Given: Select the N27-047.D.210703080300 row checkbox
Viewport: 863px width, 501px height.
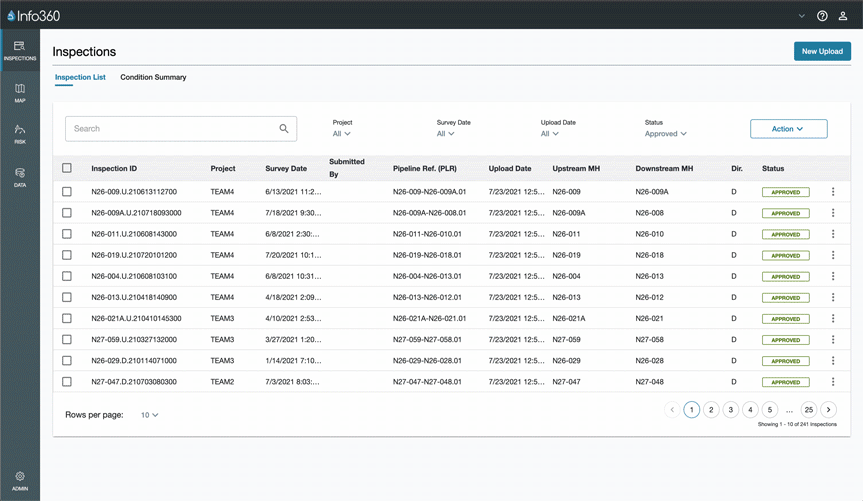Looking at the screenshot, I should [x=67, y=382].
